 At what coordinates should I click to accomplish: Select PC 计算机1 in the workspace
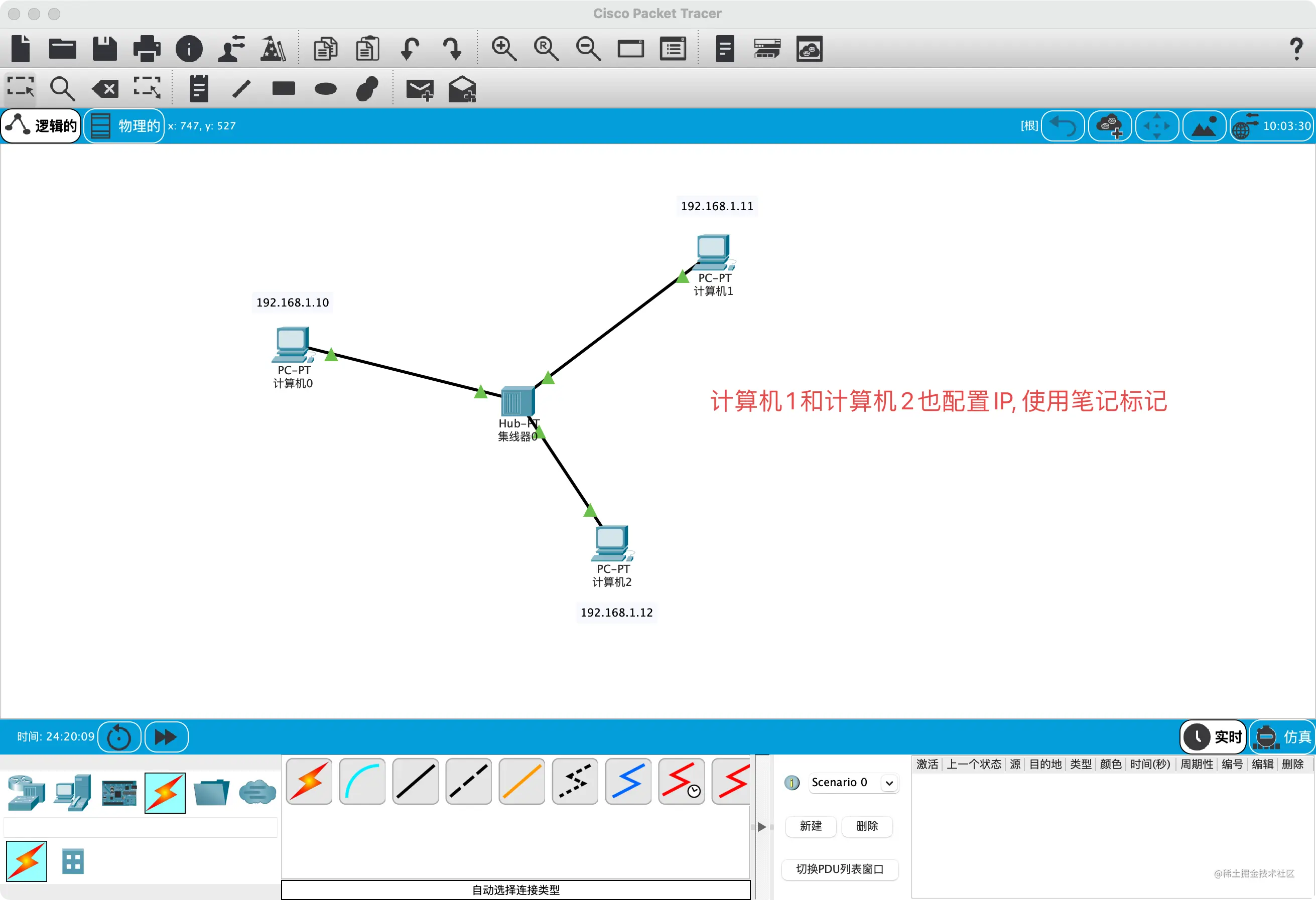point(714,252)
